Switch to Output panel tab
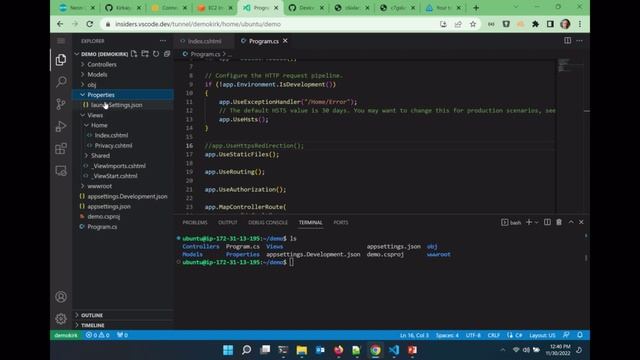The height and width of the screenshot is (360, 640). (x=227, y=222)
